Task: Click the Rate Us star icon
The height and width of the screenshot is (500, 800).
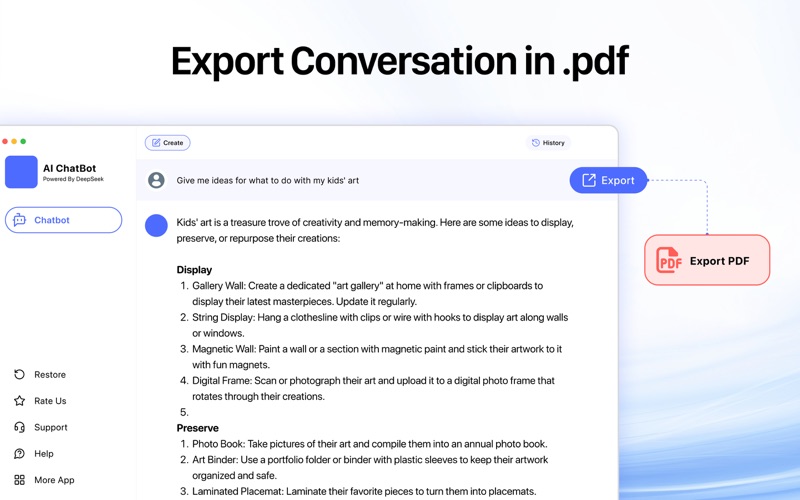Action: tap(19, 401)
